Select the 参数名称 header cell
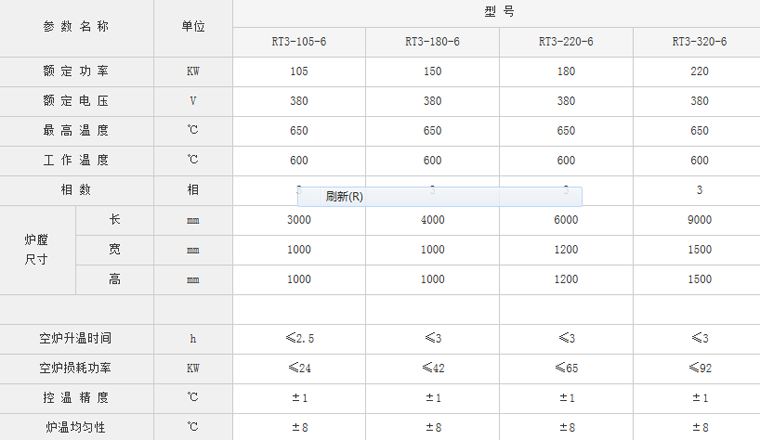The image size is (760, 440). click(76, 28)
